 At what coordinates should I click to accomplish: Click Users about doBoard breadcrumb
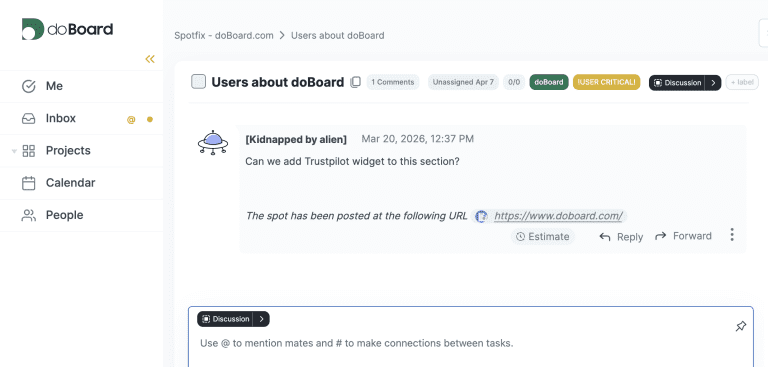[337, 36]
